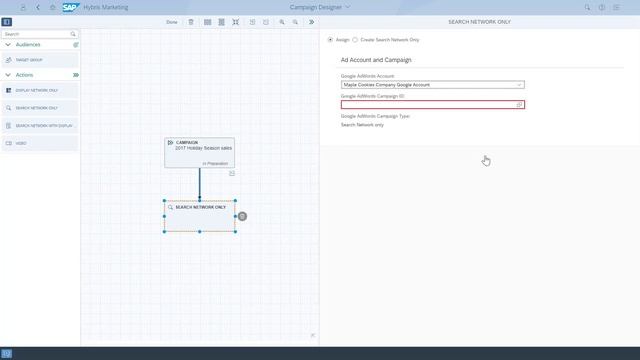
Task: Select Search Network Only palette action
Action: tap(40, 108)
